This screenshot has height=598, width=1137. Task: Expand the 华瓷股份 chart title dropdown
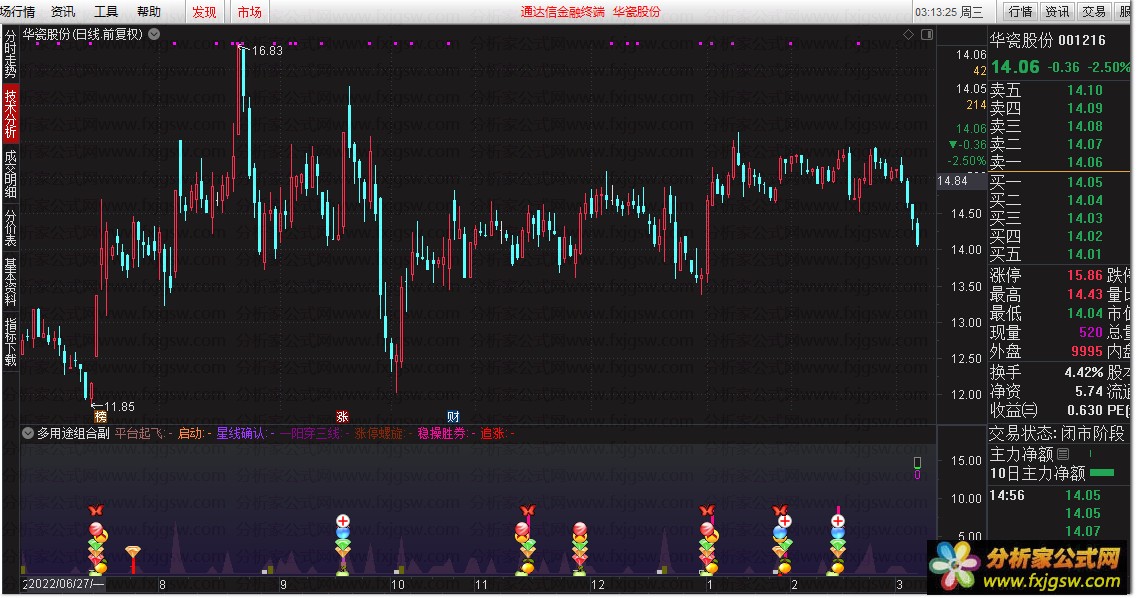pos(154,34)
